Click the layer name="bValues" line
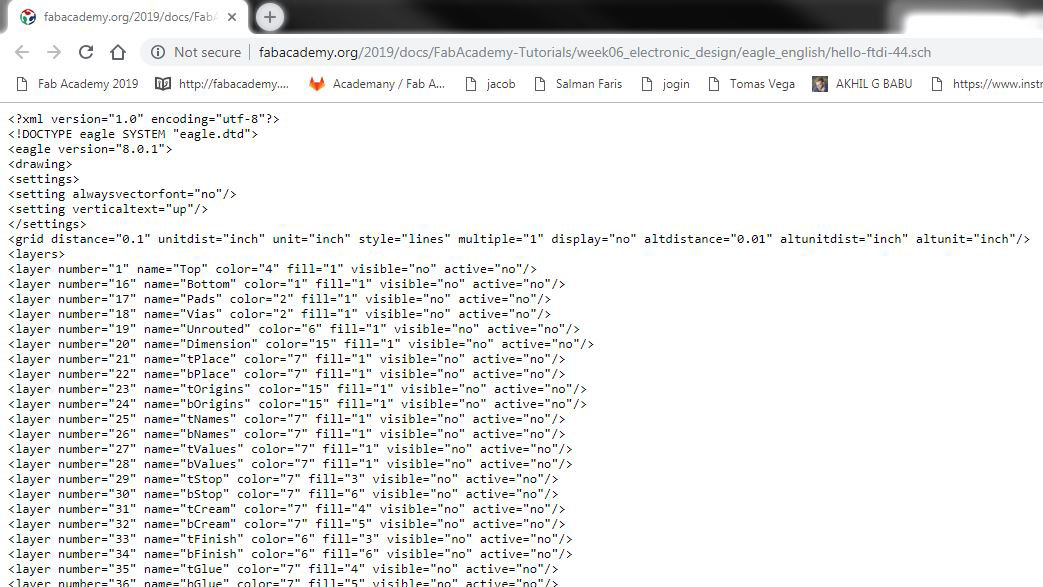The image size is (1043, 587). [x=290, y=464]
